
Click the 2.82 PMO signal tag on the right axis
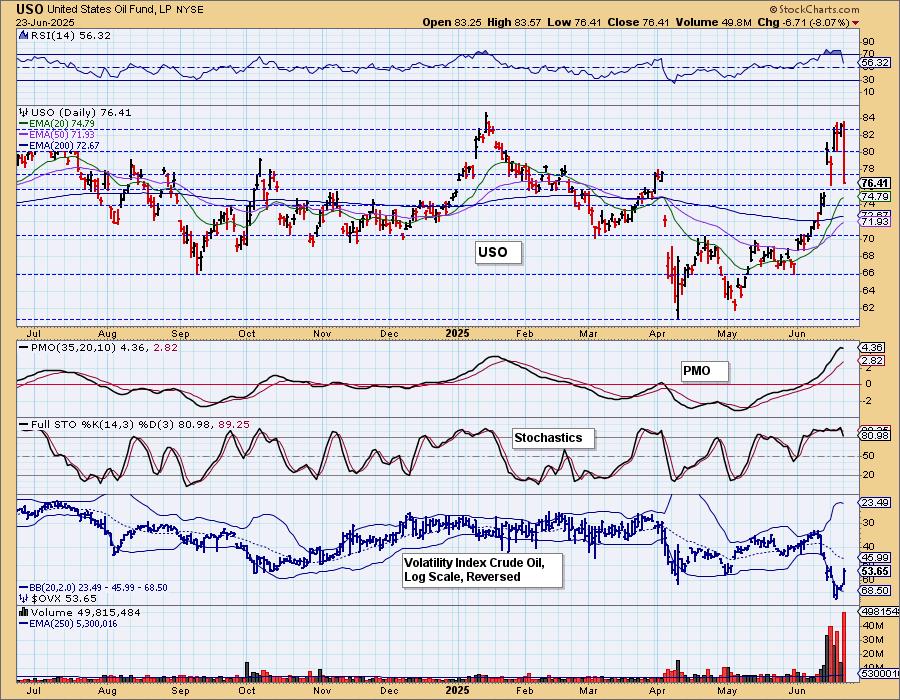[x=873, y=360]
